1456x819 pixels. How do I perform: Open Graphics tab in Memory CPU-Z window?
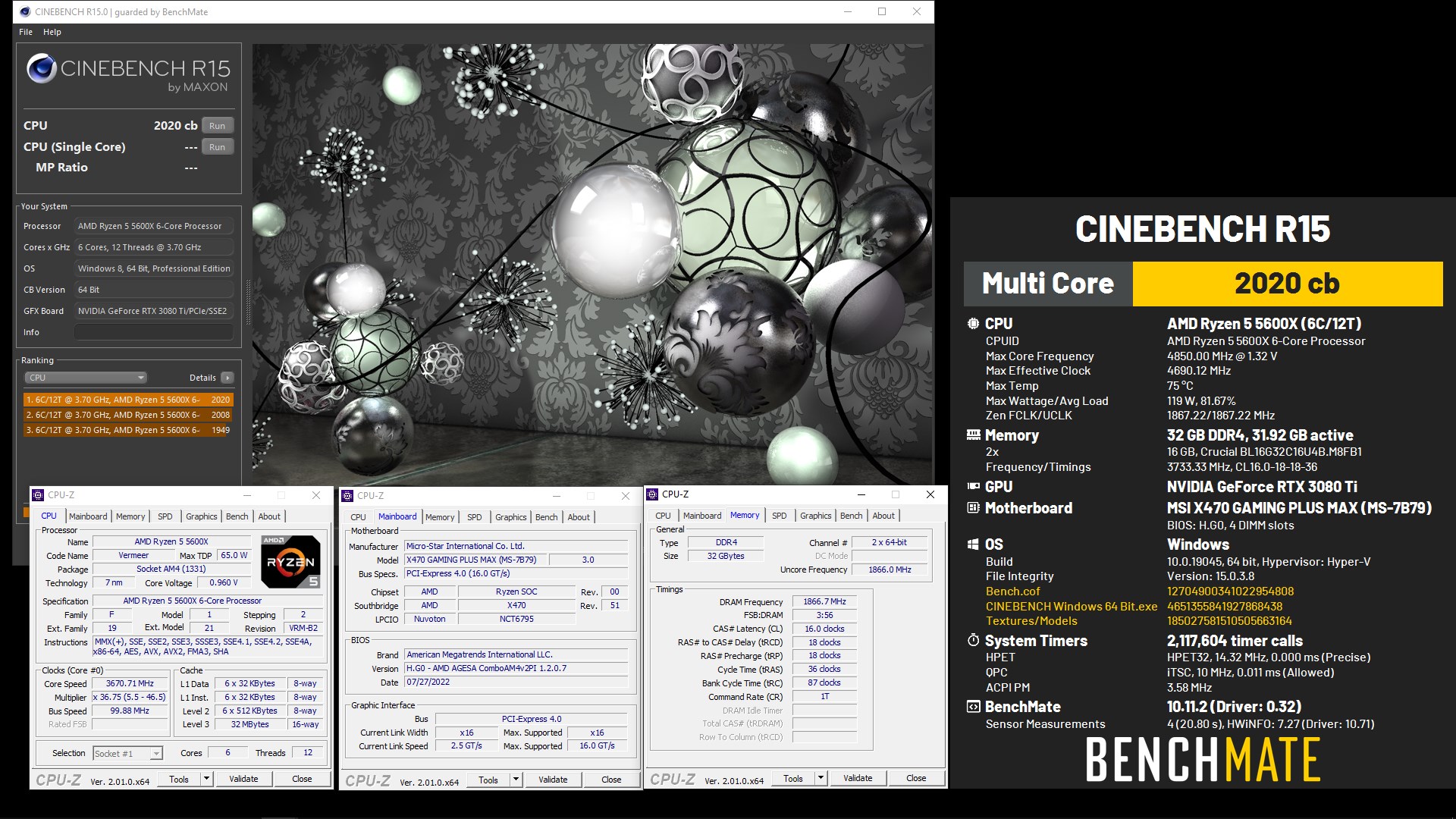[816, 516]
